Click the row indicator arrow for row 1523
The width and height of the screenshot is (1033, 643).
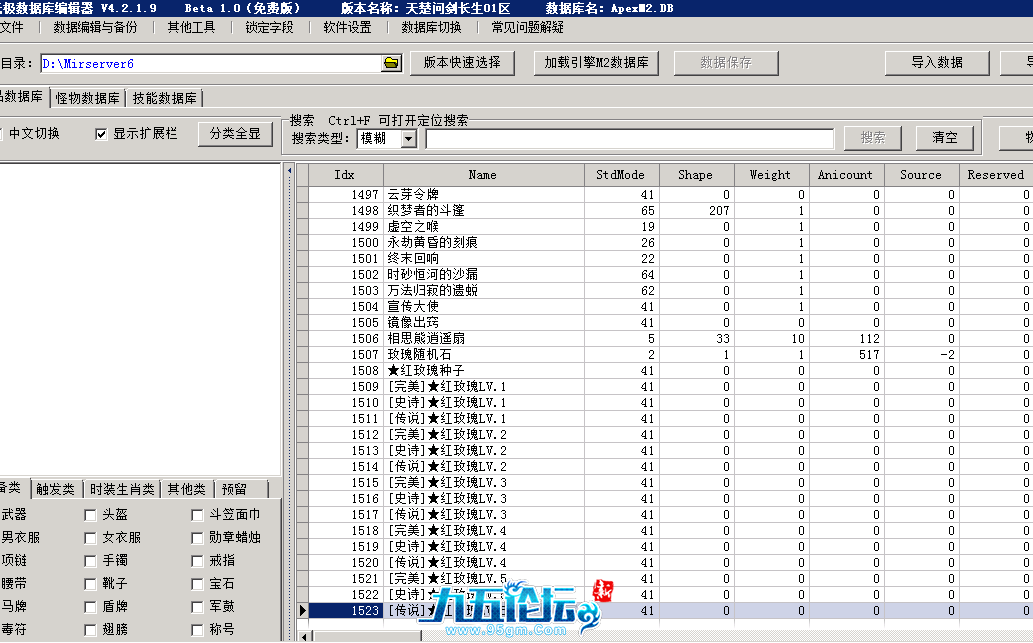click(303, 610)
